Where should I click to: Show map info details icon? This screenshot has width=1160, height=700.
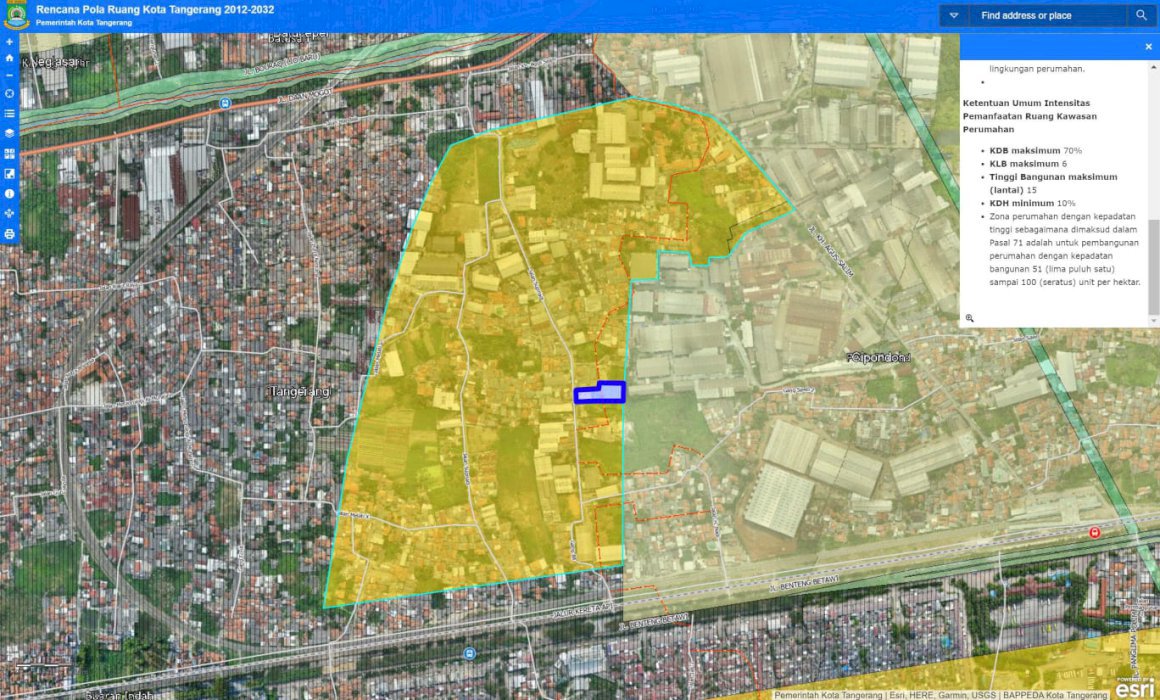10,193
